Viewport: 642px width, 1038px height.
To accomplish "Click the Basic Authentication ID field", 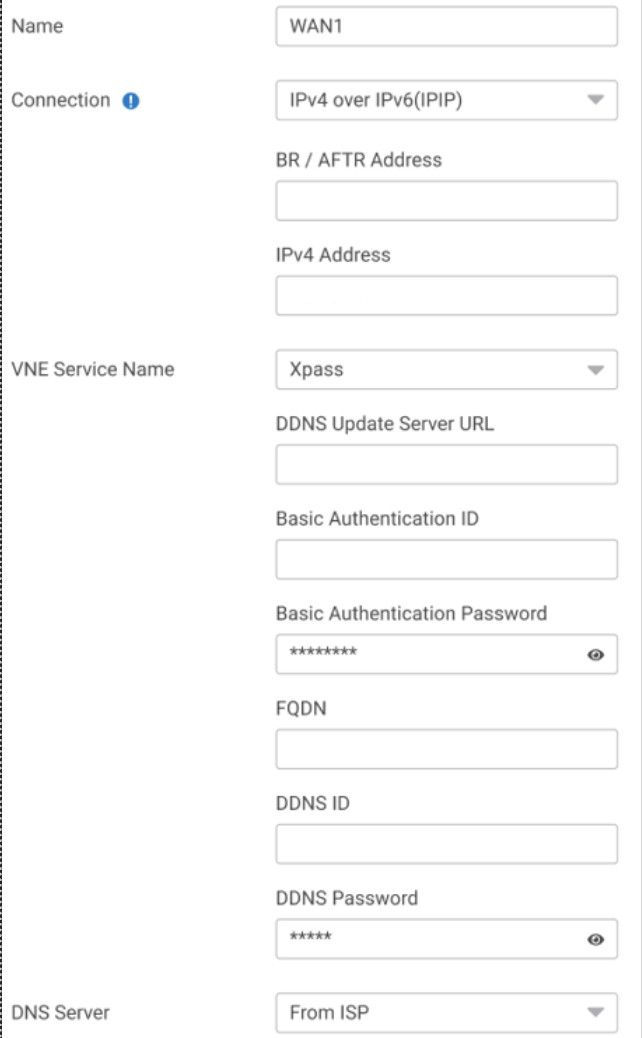I will tap(446, 559).
